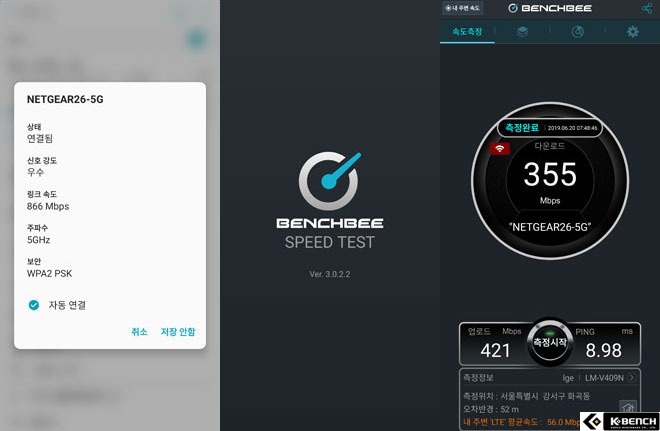Select the 5GHz frequency value
Viewport: 660px width, 431px height.
(38, 240)
